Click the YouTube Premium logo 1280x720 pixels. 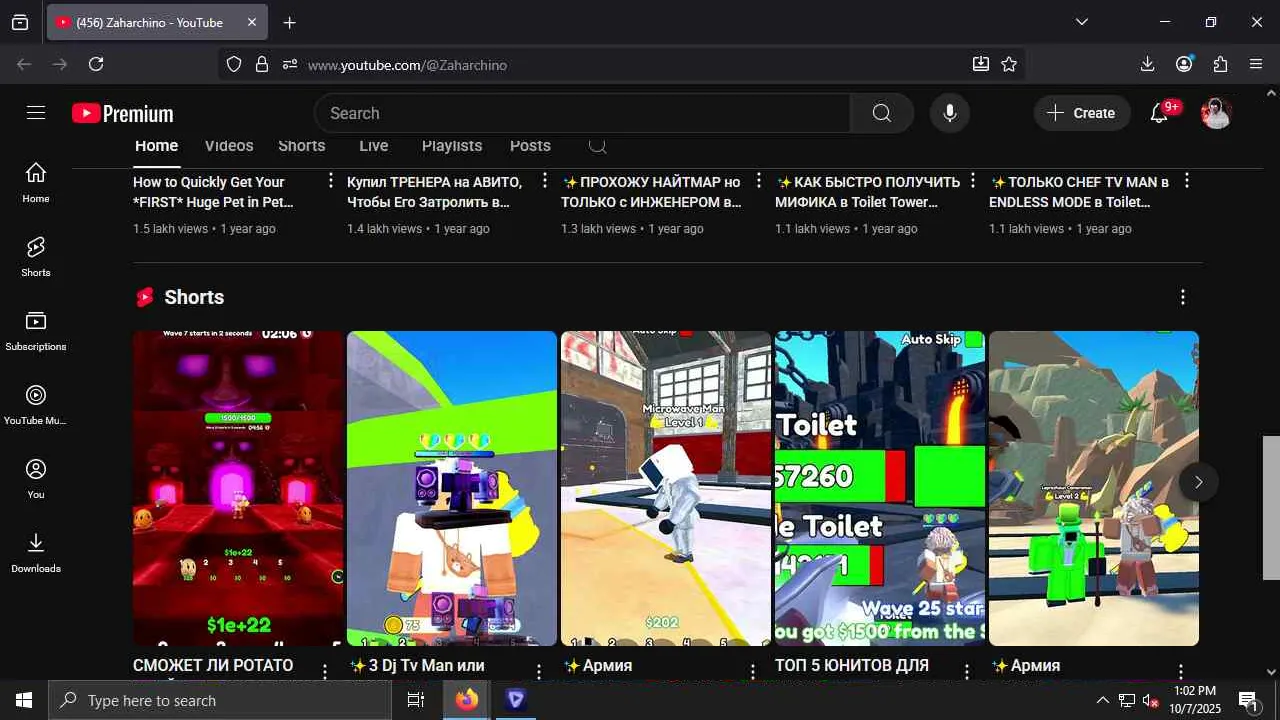point(122,113)
